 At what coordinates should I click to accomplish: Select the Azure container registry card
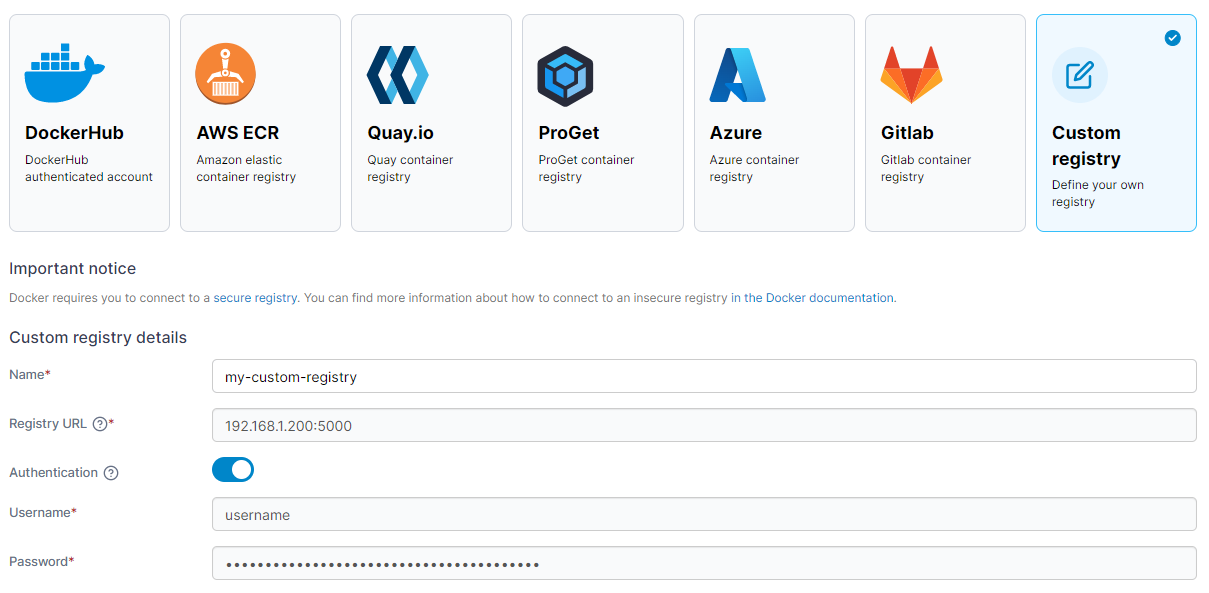point(774,122)
